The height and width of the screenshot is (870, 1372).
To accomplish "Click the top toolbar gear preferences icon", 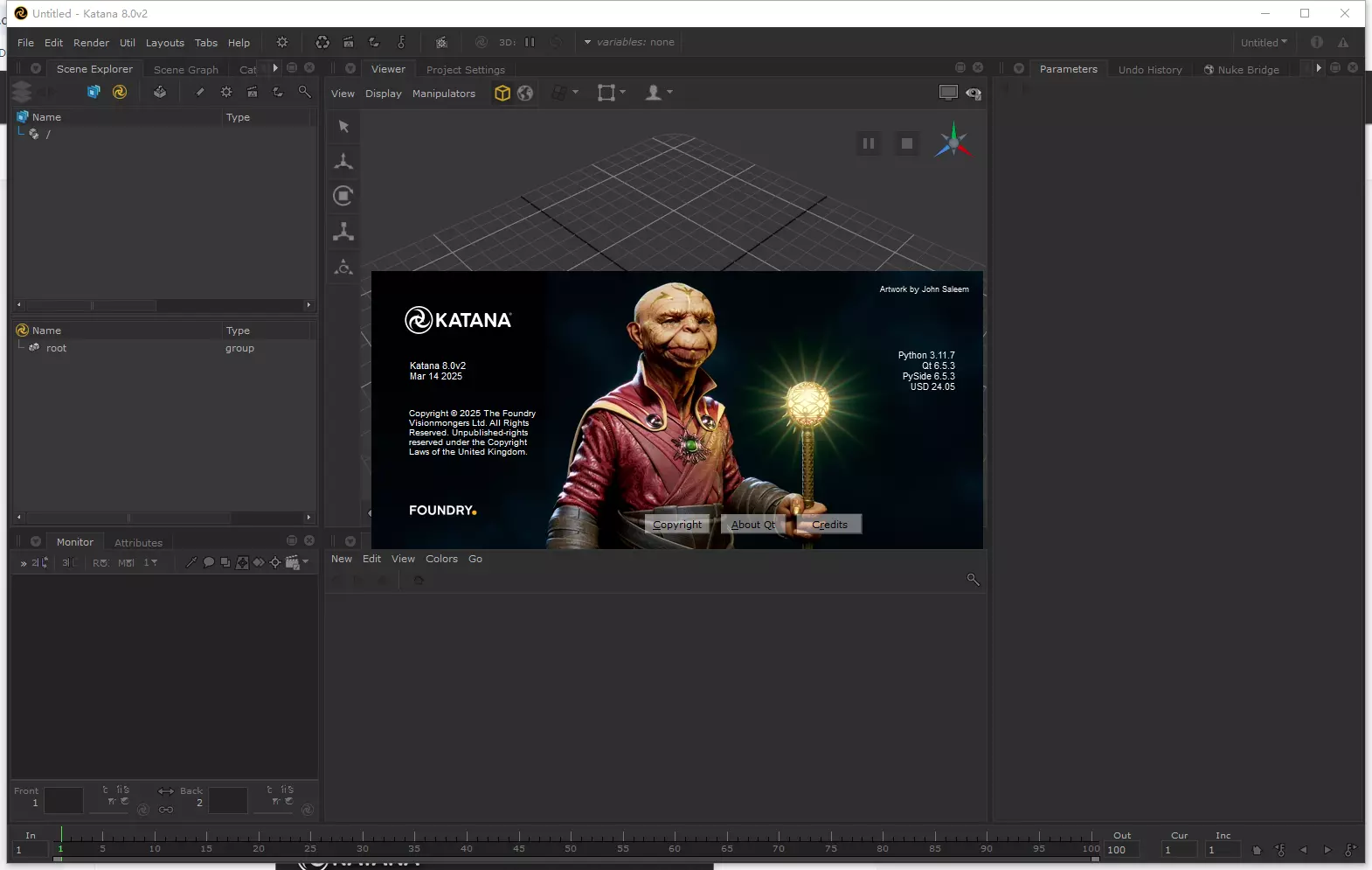I will (282, 42).
